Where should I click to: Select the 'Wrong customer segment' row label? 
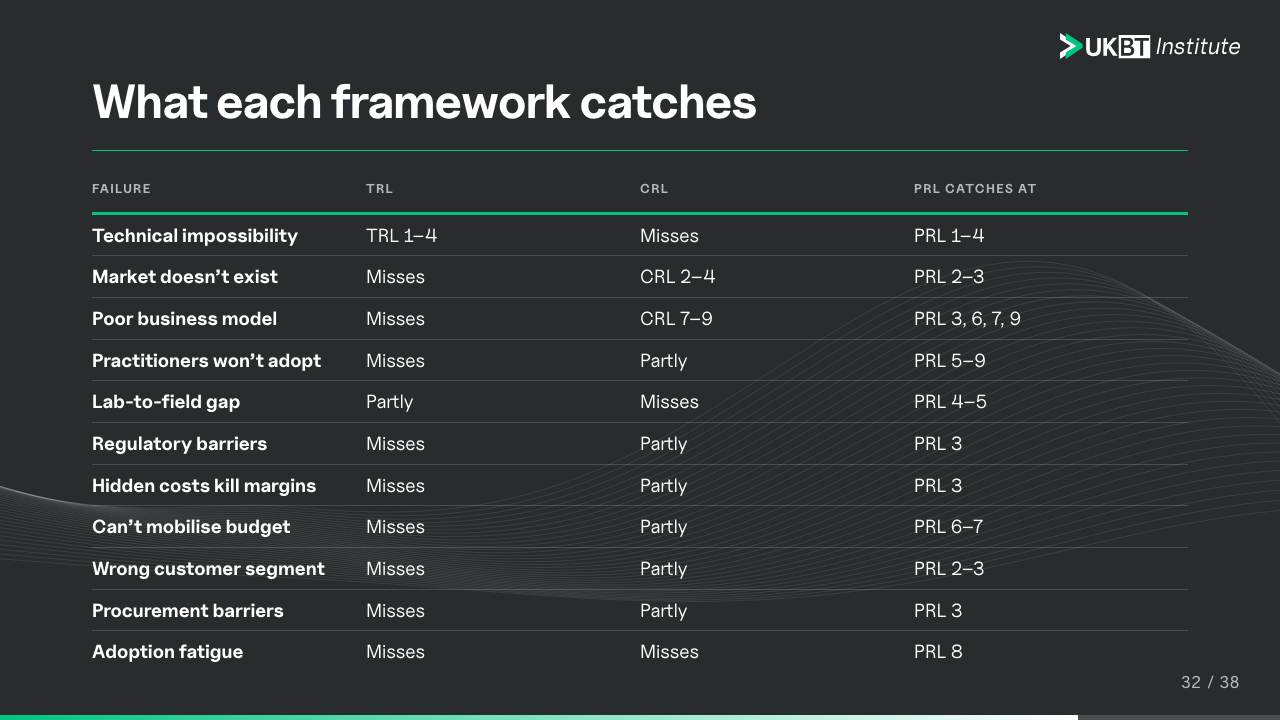pyautogui.click(x=208, y=569)
